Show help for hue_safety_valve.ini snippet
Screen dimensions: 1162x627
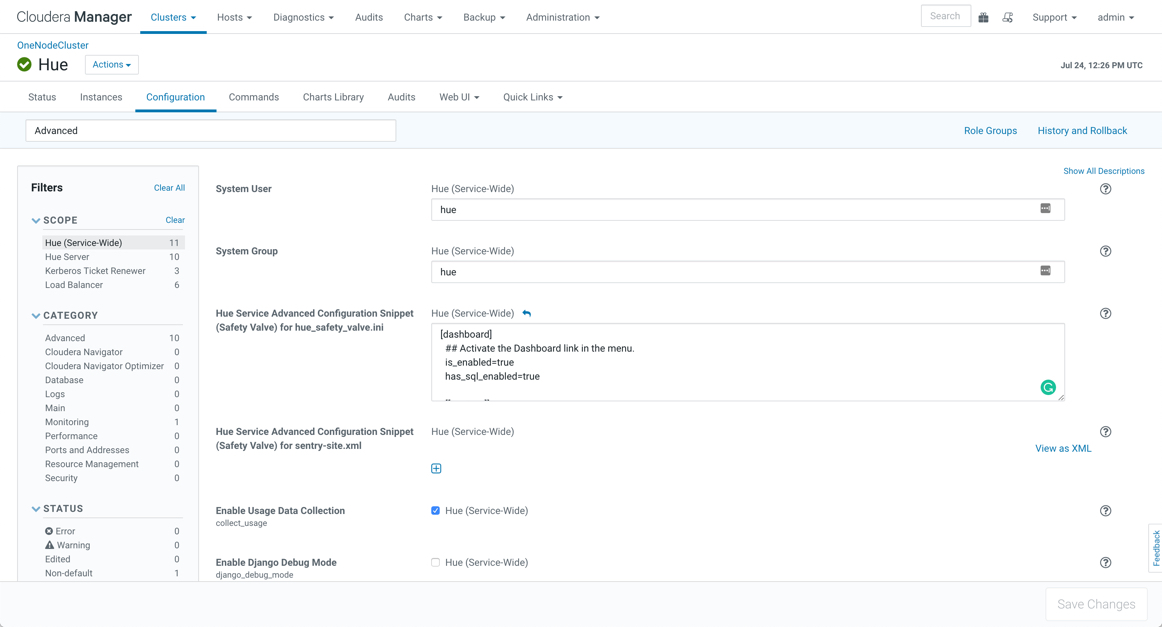point(1106,314)
